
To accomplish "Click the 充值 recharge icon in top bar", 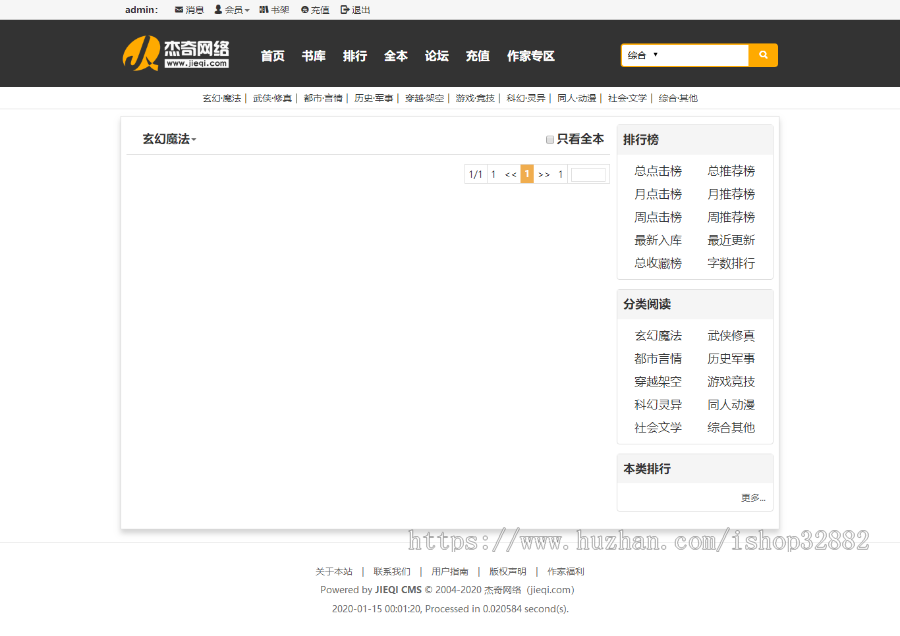I will 305,9.
